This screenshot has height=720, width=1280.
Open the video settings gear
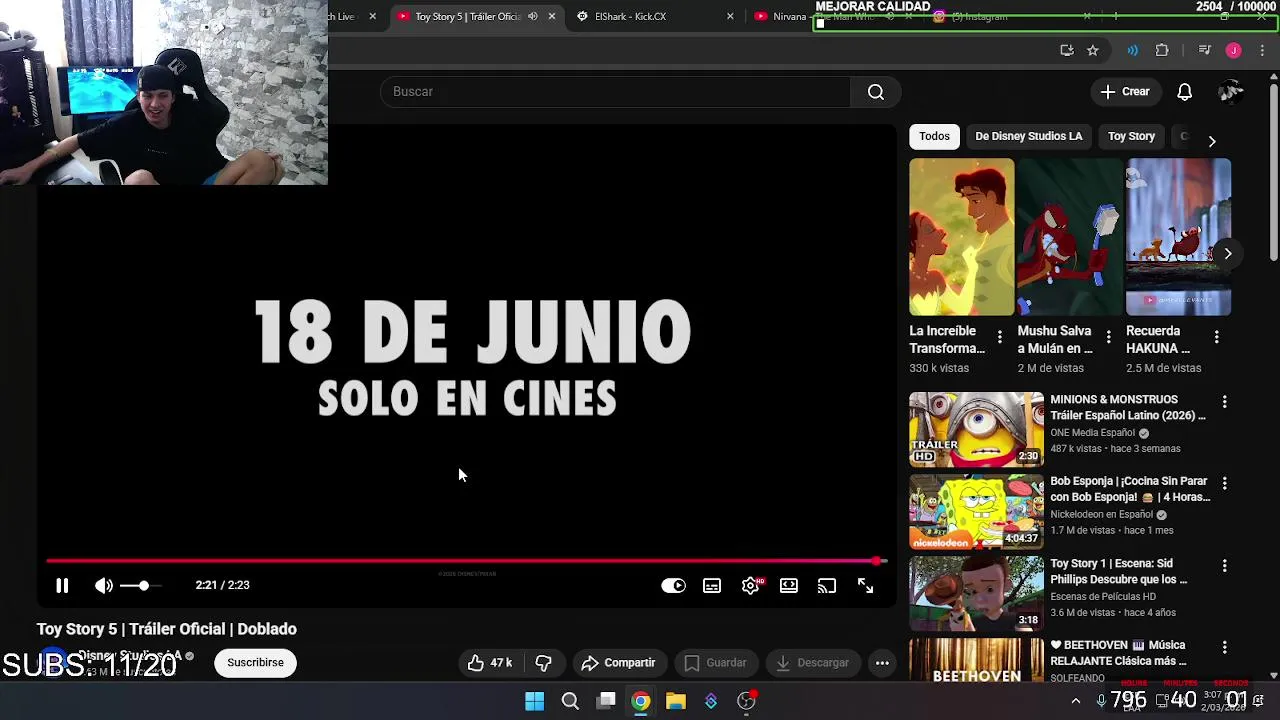point(750,586)
